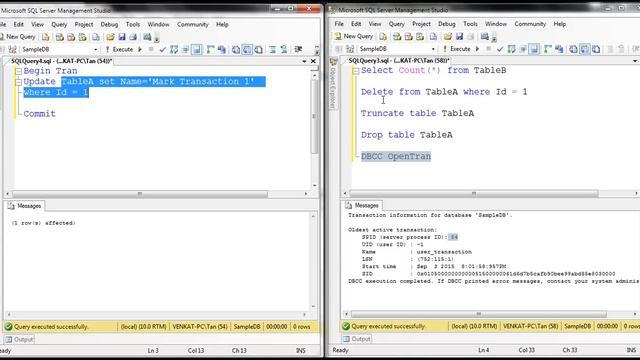Image resolution: width=640 pixels, height=360 pixels.
Task: Click Execute in SQLQuery4 window
Action: click(x=119, y=49)
